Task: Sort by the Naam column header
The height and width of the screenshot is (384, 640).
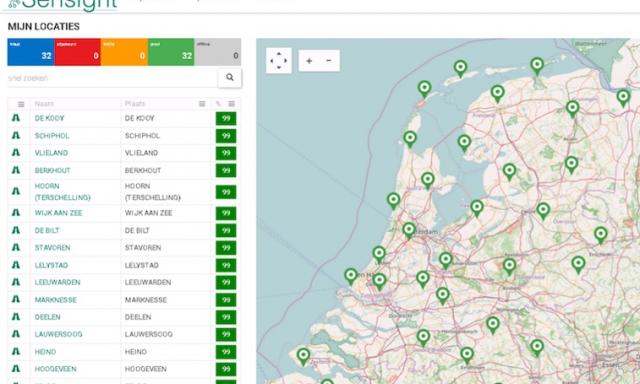Action: (x=44, y=104)
